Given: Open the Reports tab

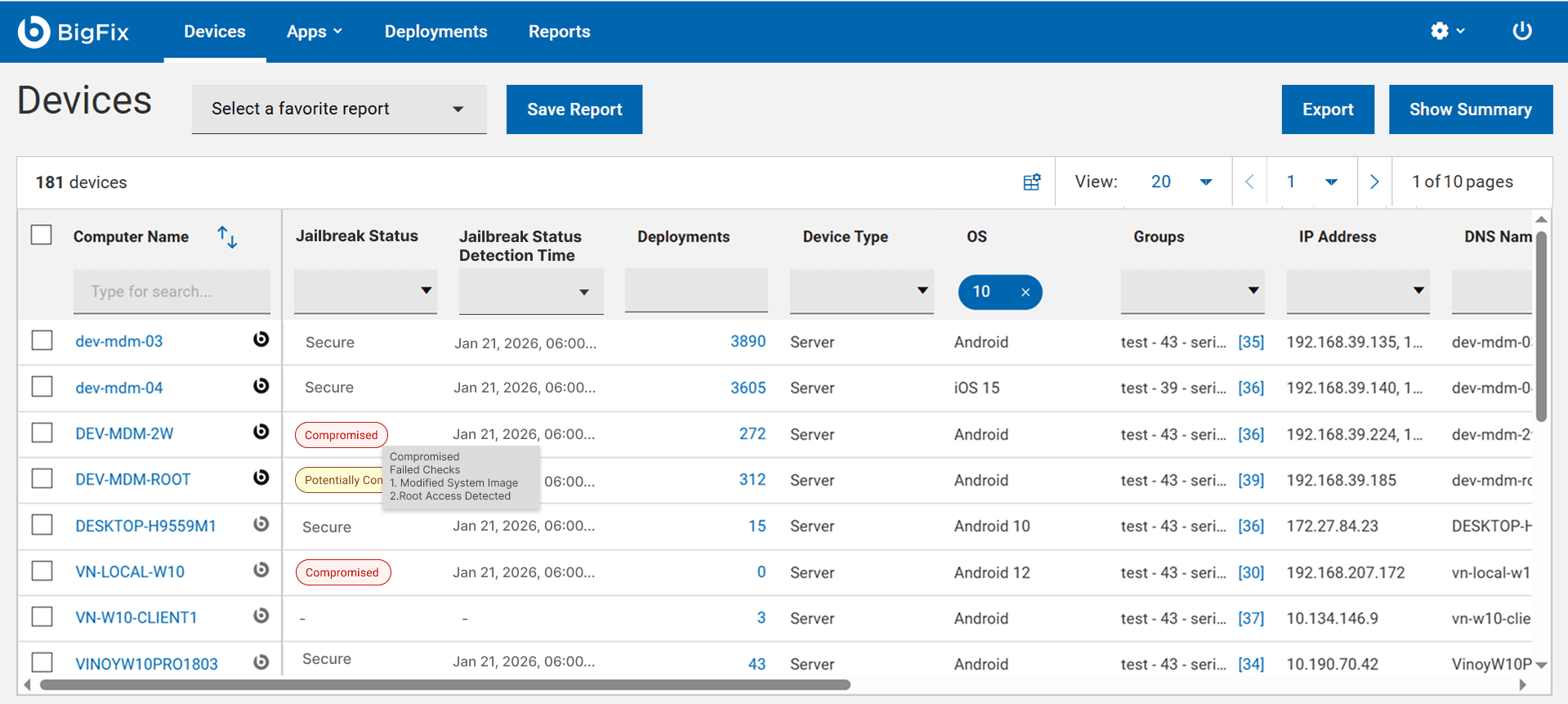Looking at the screenshot, I should pos(559,31).
